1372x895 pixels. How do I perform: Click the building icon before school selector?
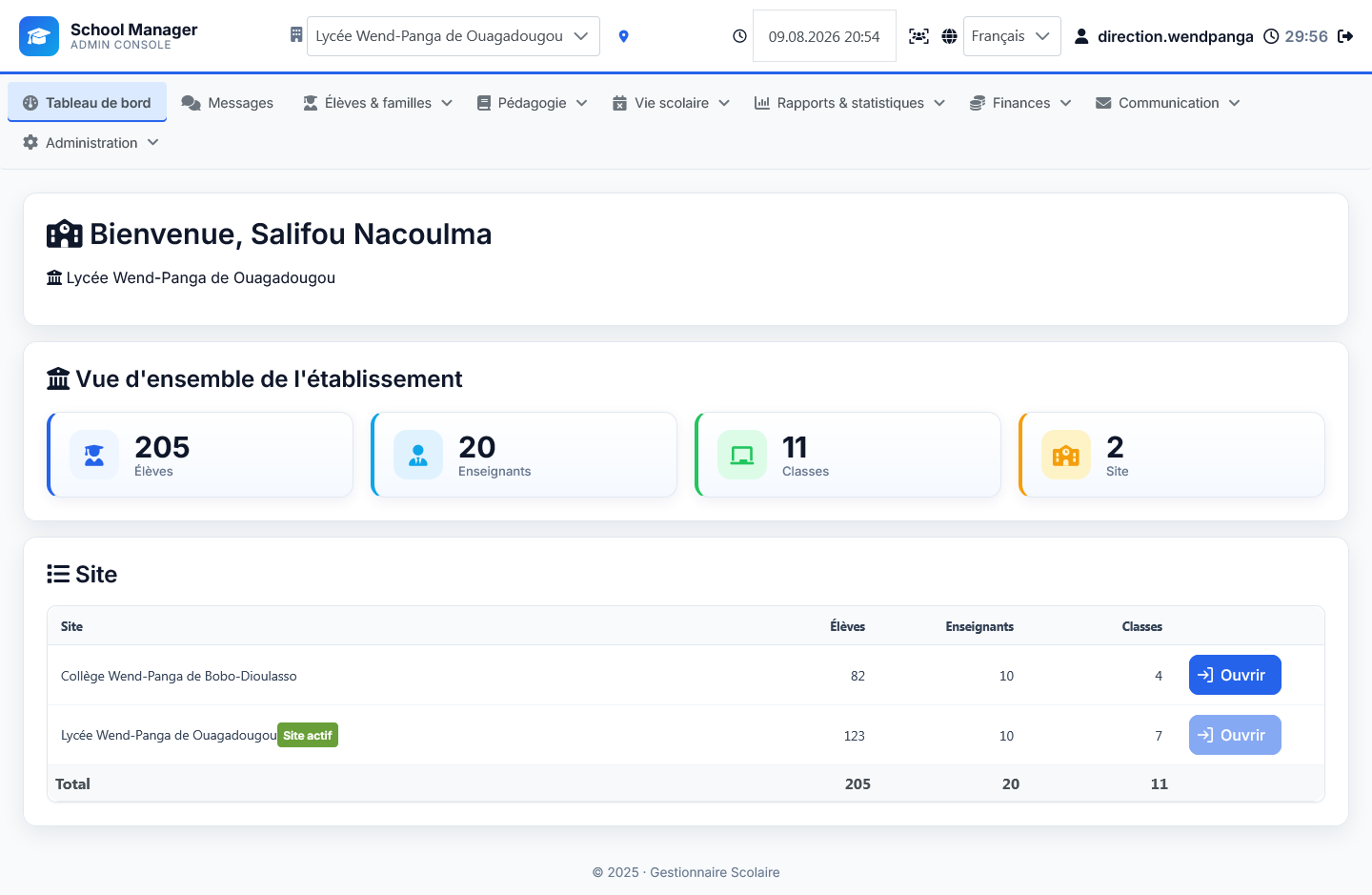(x=296, y=35)
